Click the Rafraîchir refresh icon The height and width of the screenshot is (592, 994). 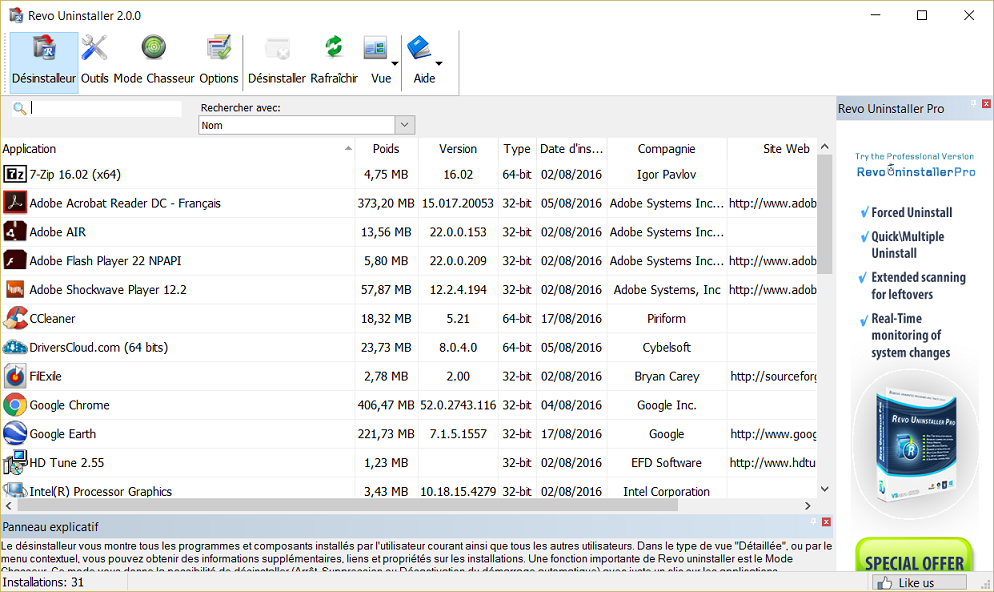pyautogui.click(x=334, y=48)
